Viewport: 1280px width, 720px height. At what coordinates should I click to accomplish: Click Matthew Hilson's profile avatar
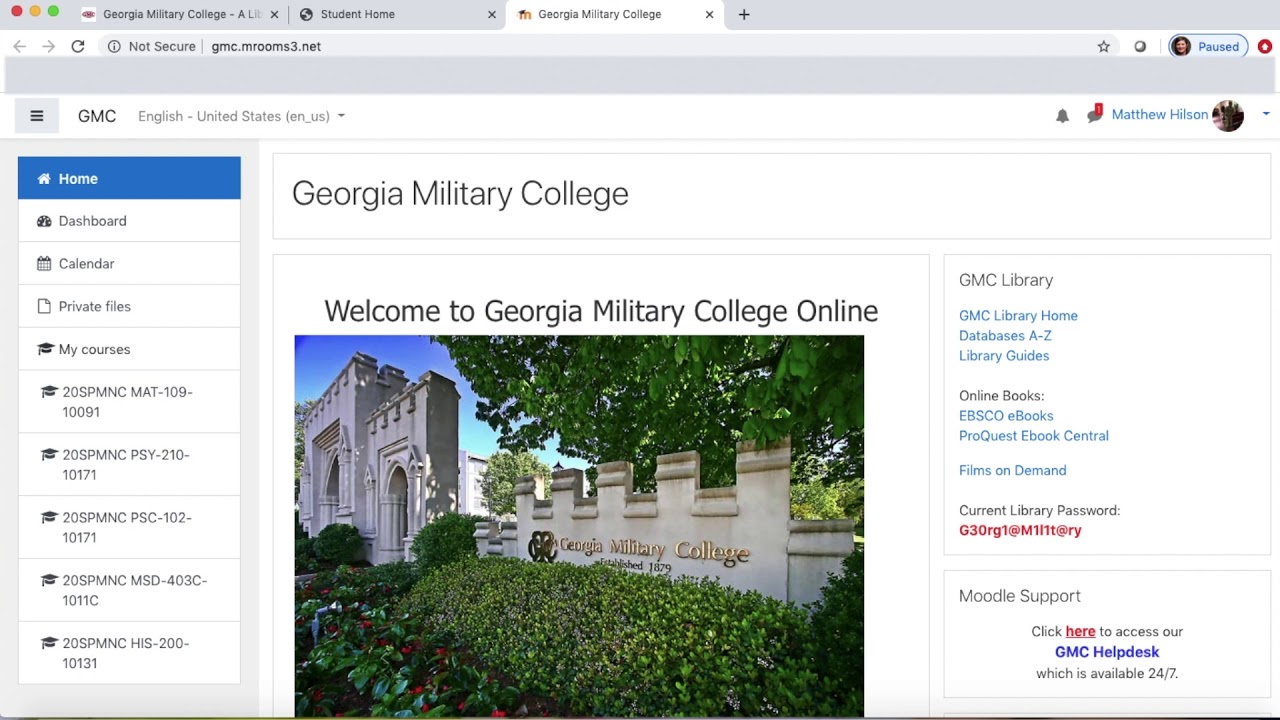[1228, 116]
